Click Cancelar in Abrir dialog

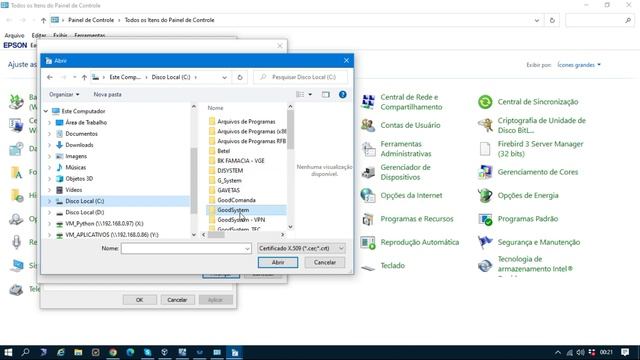point(325,262)
